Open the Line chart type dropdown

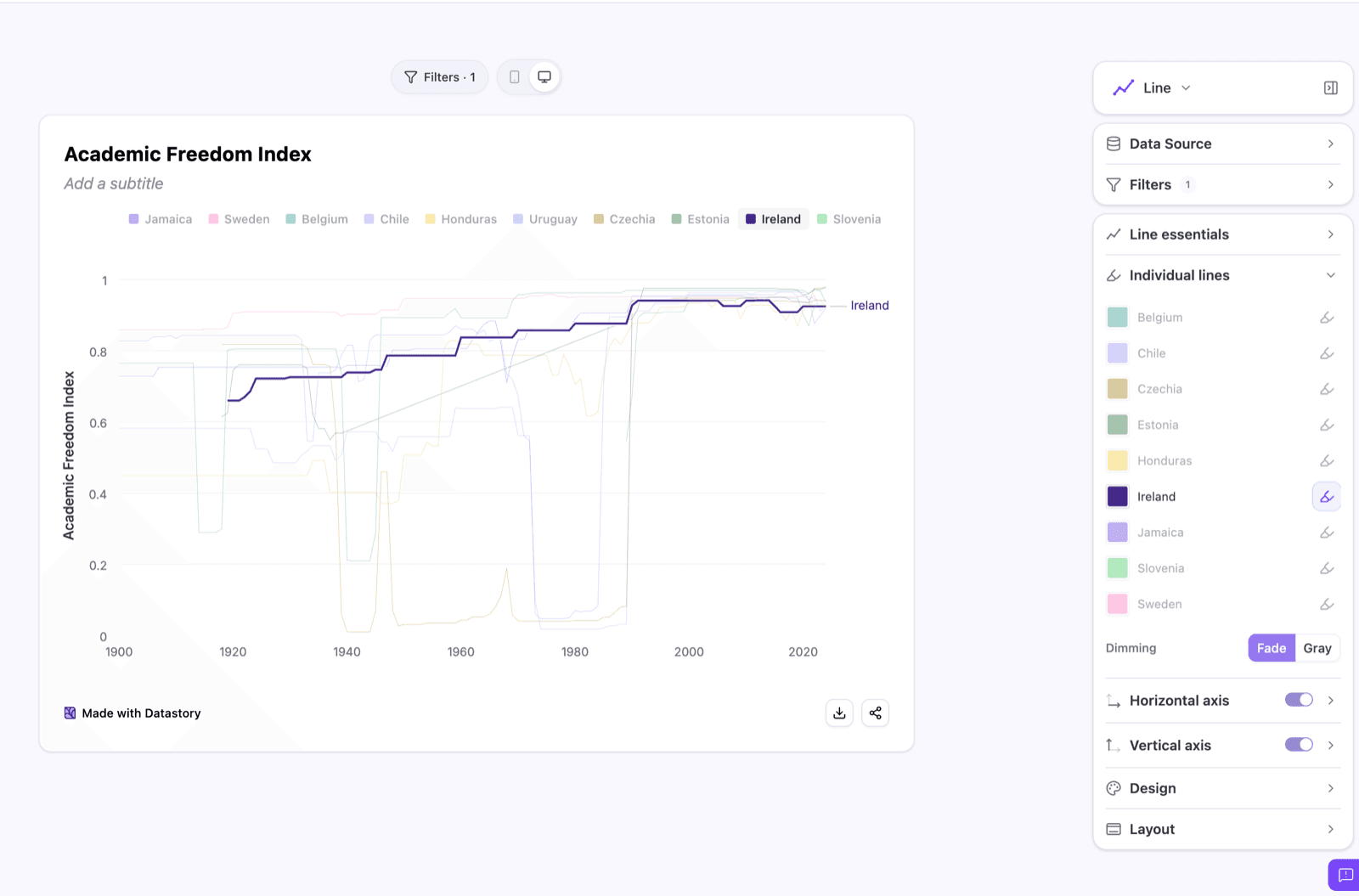point(1153,88)
